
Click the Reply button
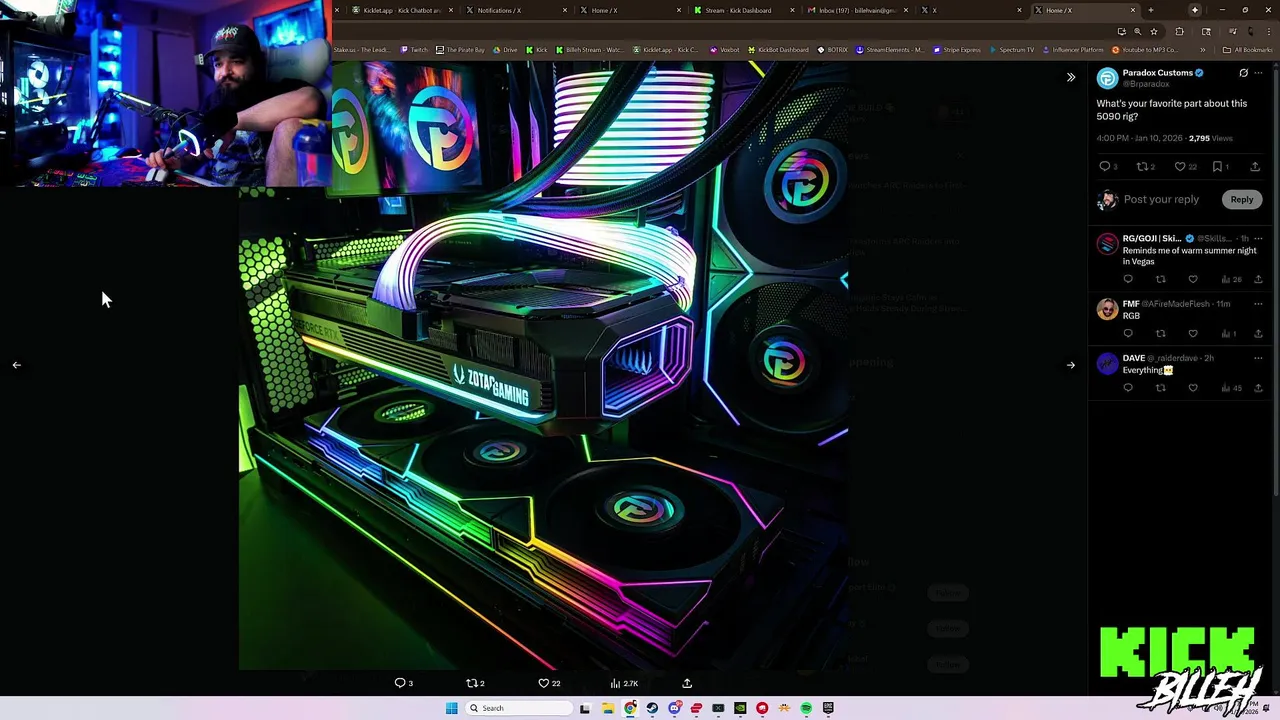(x=1241, y=199)
